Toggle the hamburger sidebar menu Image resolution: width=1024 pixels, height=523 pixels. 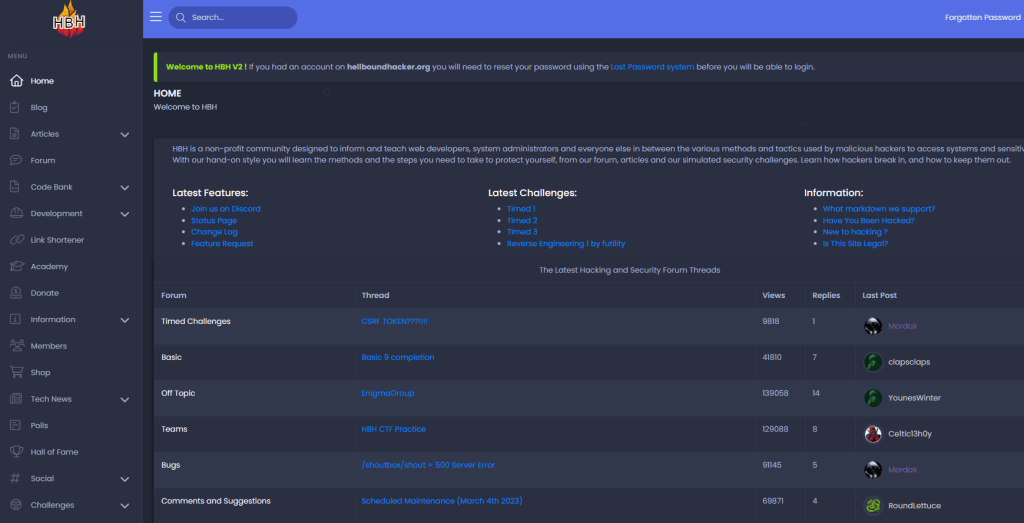click(x=156, y=17)
